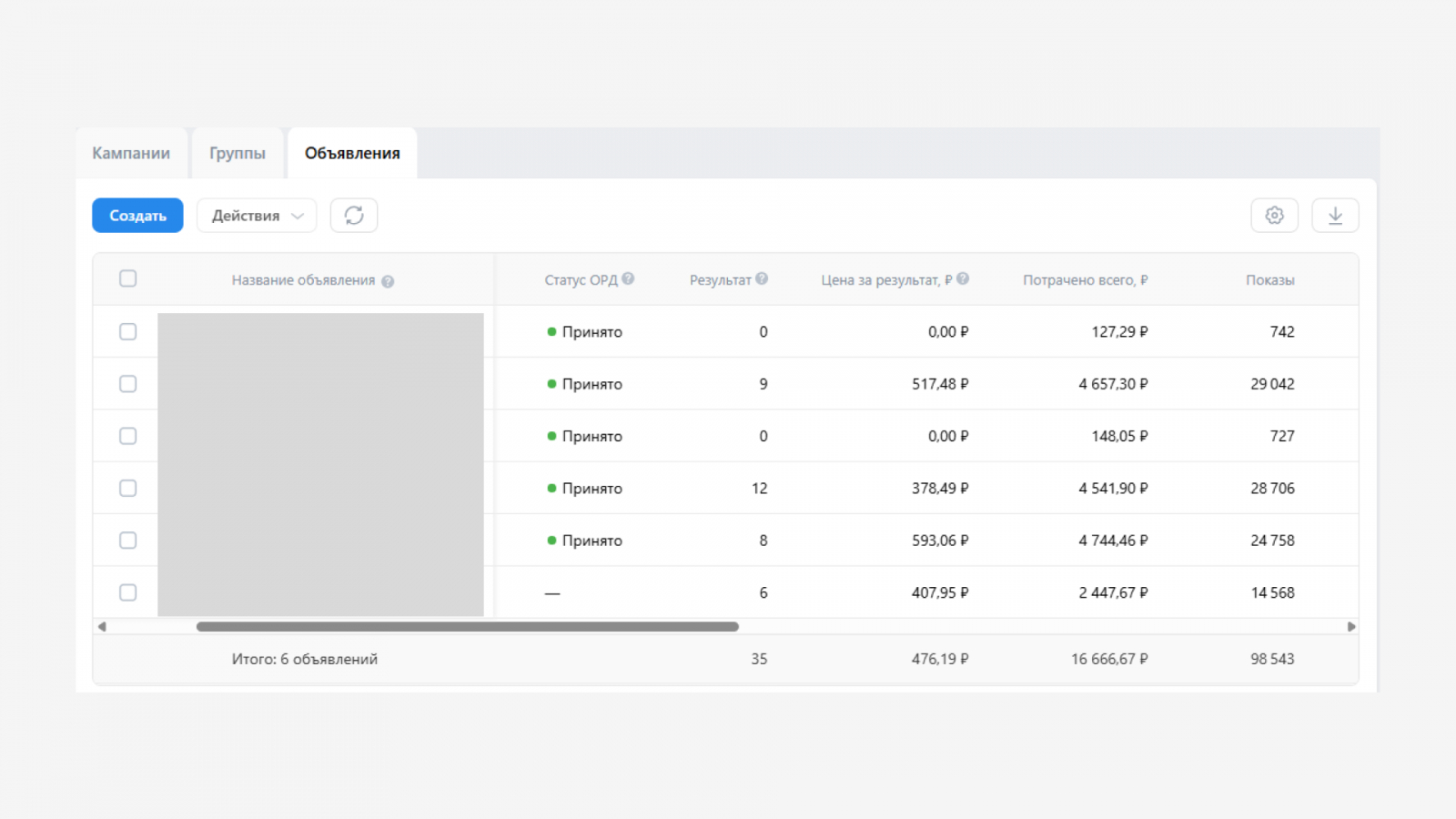The image size is (1456, 819).
Task: Click the horizontal scrollbar thumb
Action: (x=467, y=626)
